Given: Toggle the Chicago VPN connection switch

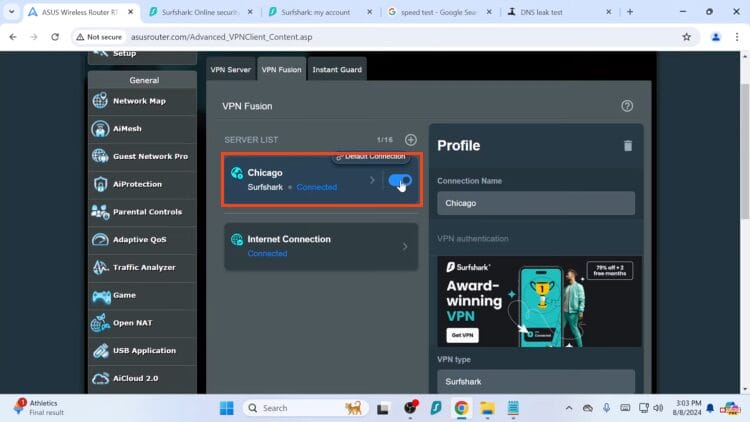Looking at the screenshot, I should (x=400, y=180).
